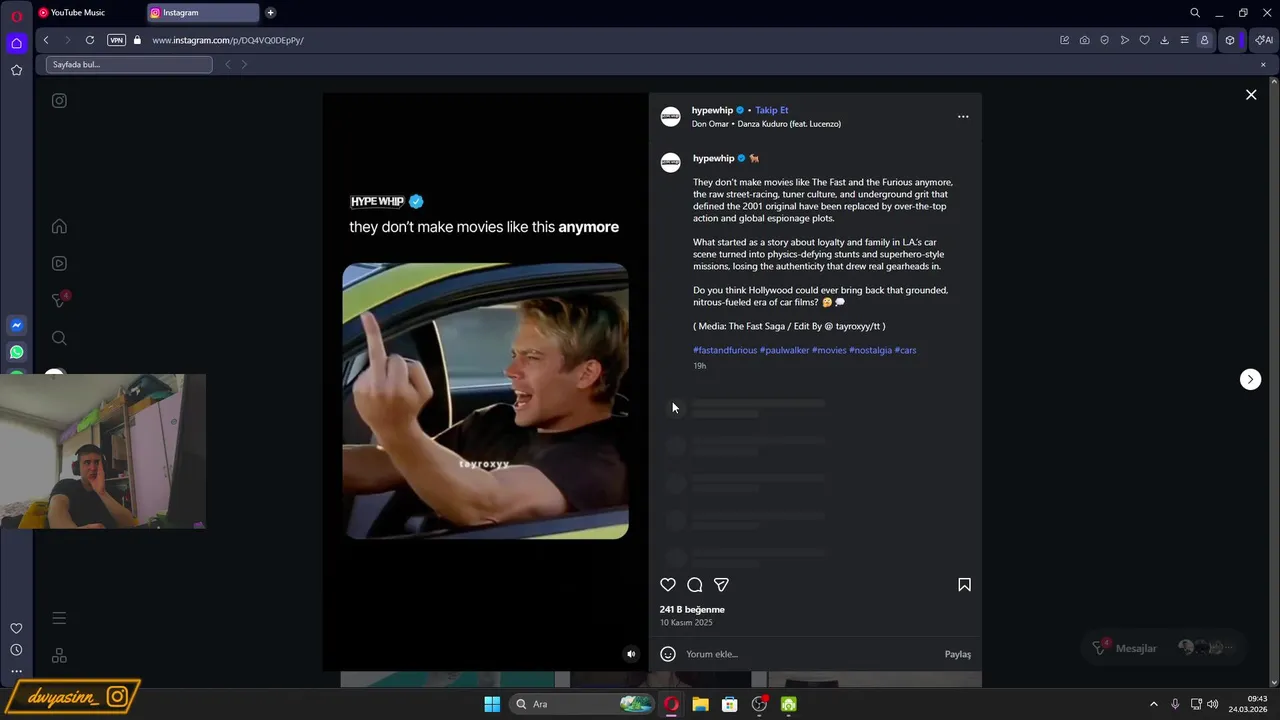Click the Instagram logo in sidebar
This screenshot has height=720, width=1280.
coord(59,100)
